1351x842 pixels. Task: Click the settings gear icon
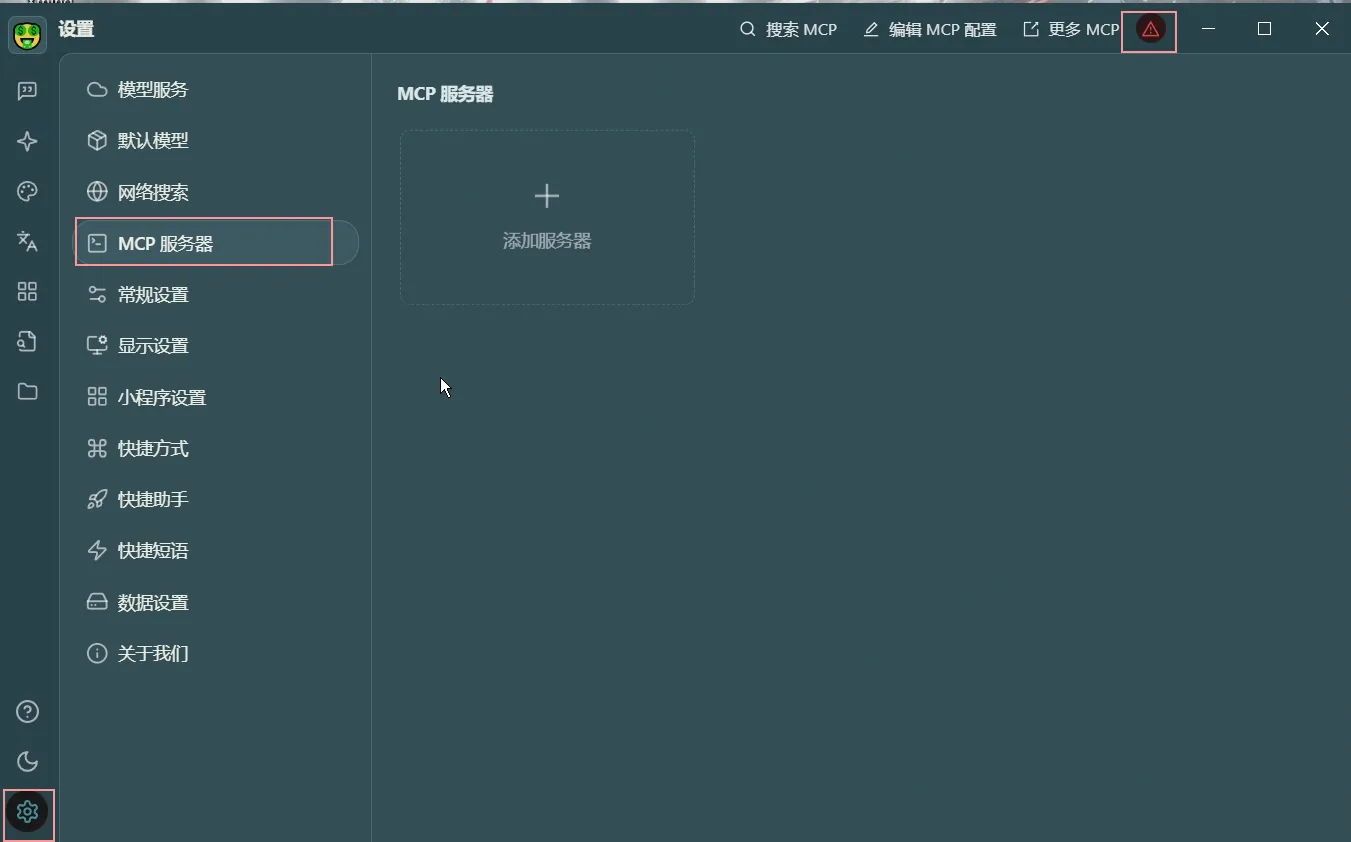(x=27, y=811)
